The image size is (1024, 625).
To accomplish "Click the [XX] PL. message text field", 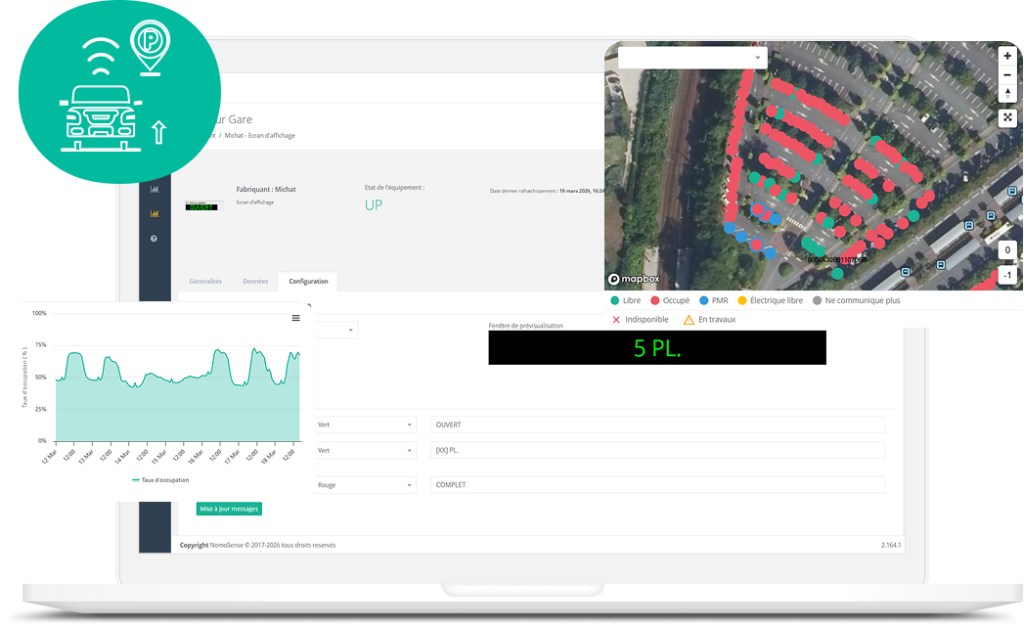I will 656,451.
